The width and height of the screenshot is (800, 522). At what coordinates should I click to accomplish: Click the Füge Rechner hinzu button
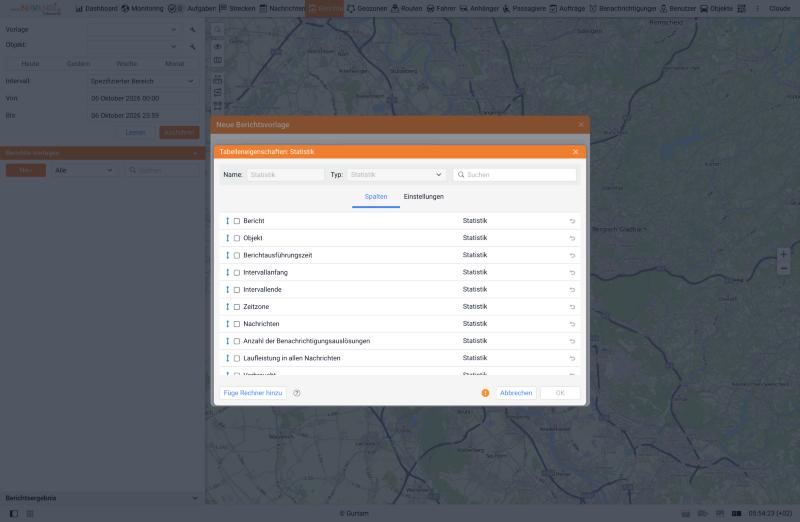coord(253,393)
